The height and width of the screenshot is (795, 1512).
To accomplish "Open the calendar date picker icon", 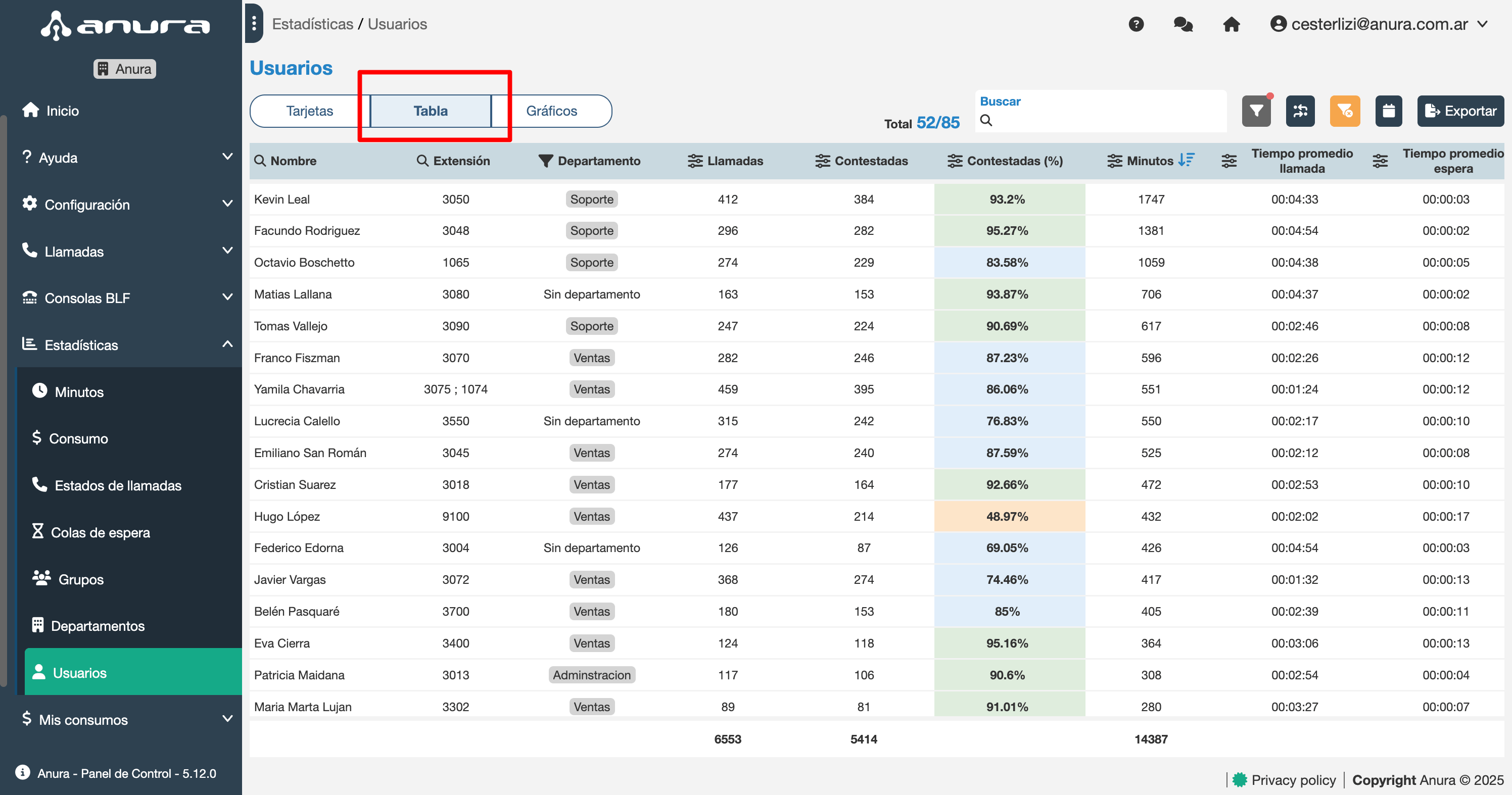I will [1388, 111].
